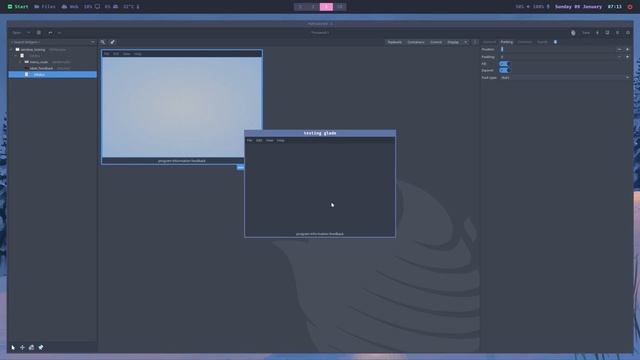This screenshot has width=640, height=360.
Task: Open the Containers widget group
Action: [x=416, y=42]
